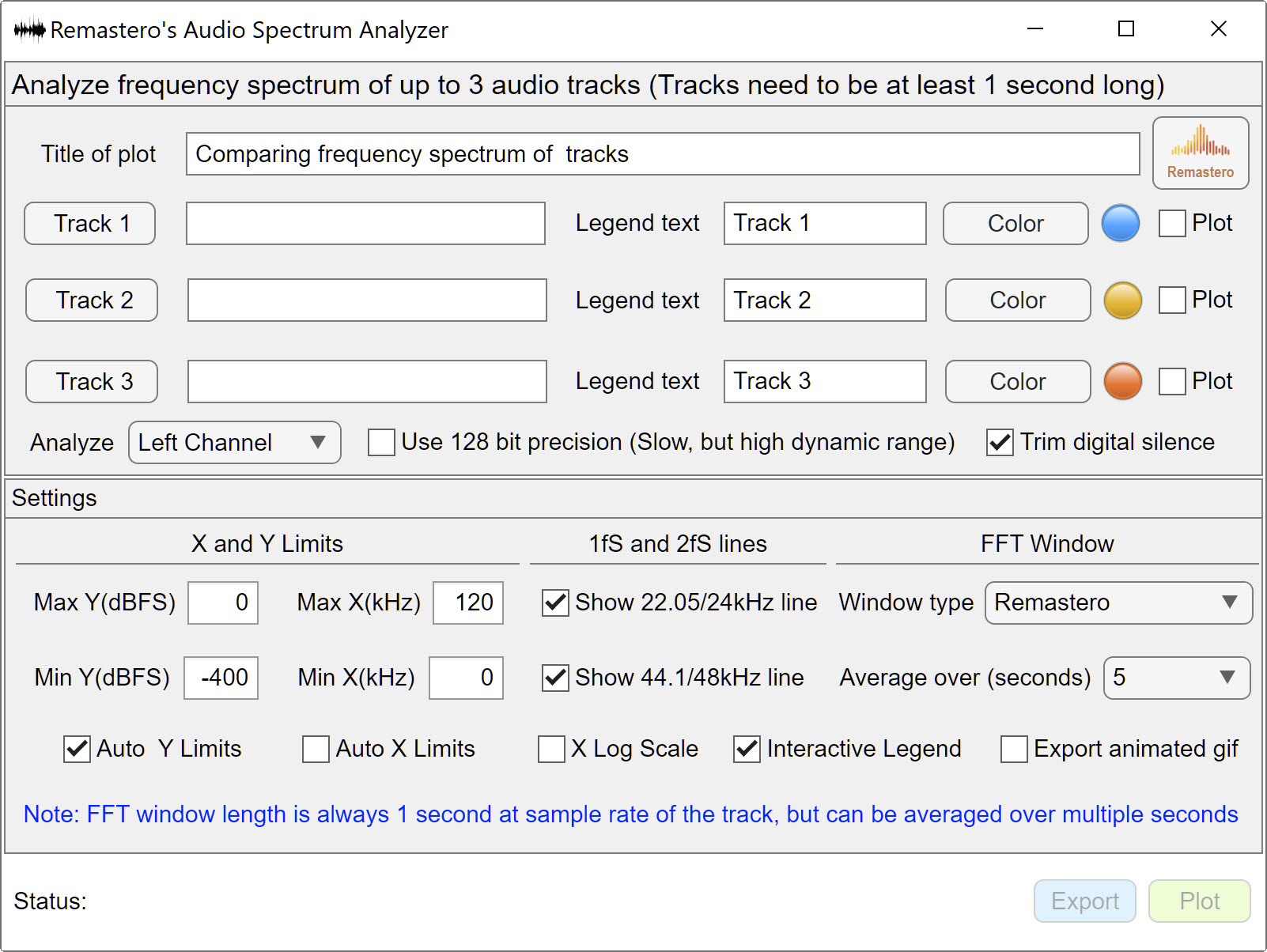Enable Export animated gif checkbox
Viewport: 1267px width, 952px height.
click(1014, 749)
